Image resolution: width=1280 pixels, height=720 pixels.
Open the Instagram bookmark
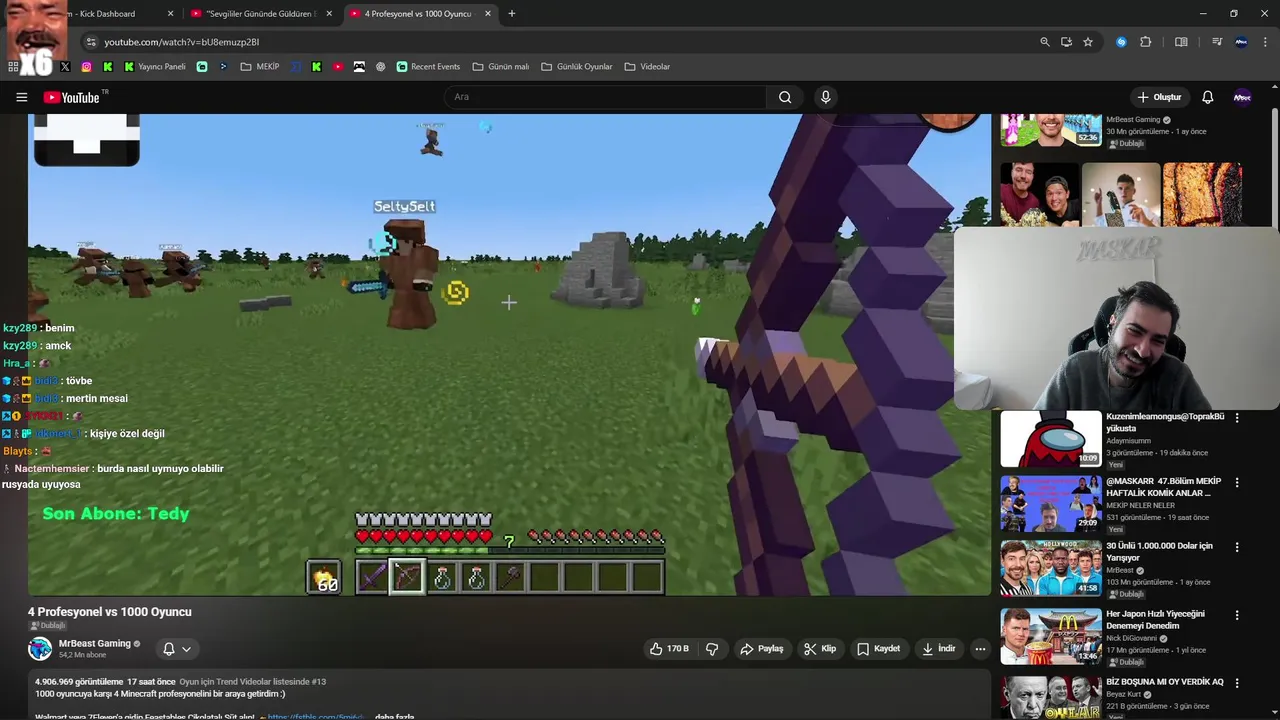pos(86,67)
